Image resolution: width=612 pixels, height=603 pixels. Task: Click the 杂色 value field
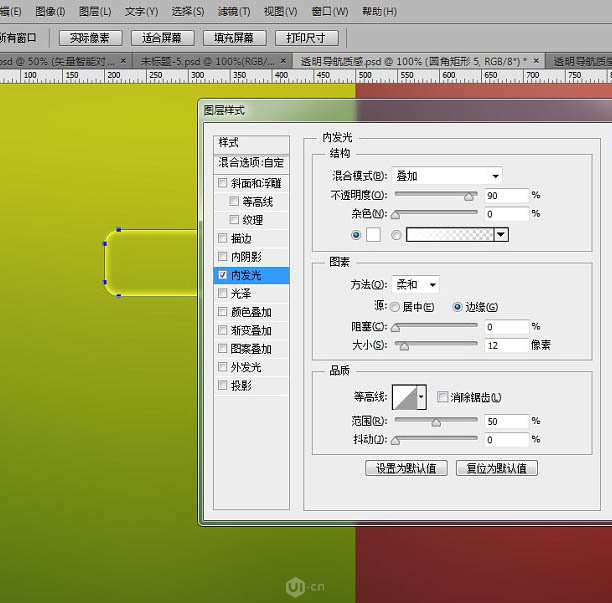pos(506,214)
